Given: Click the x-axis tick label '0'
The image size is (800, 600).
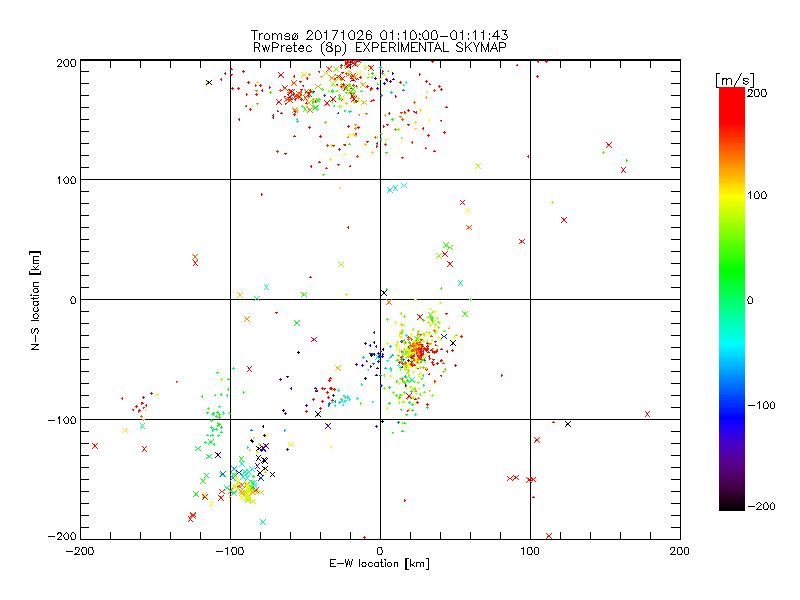Looking at the screenshot, I should (x=380, y=552).
